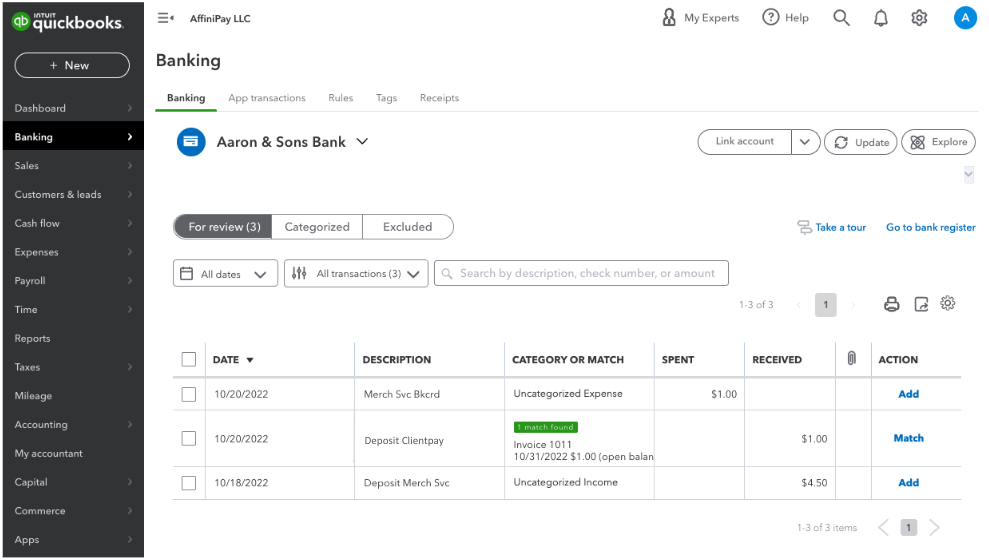Click the 1 match found badge

tap(546, 427)
